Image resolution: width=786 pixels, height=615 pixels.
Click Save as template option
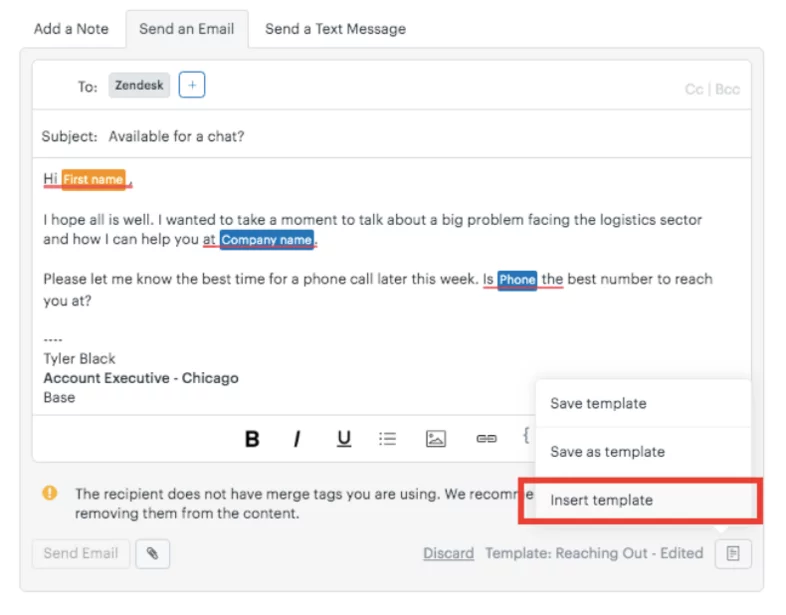click(607, 452)
